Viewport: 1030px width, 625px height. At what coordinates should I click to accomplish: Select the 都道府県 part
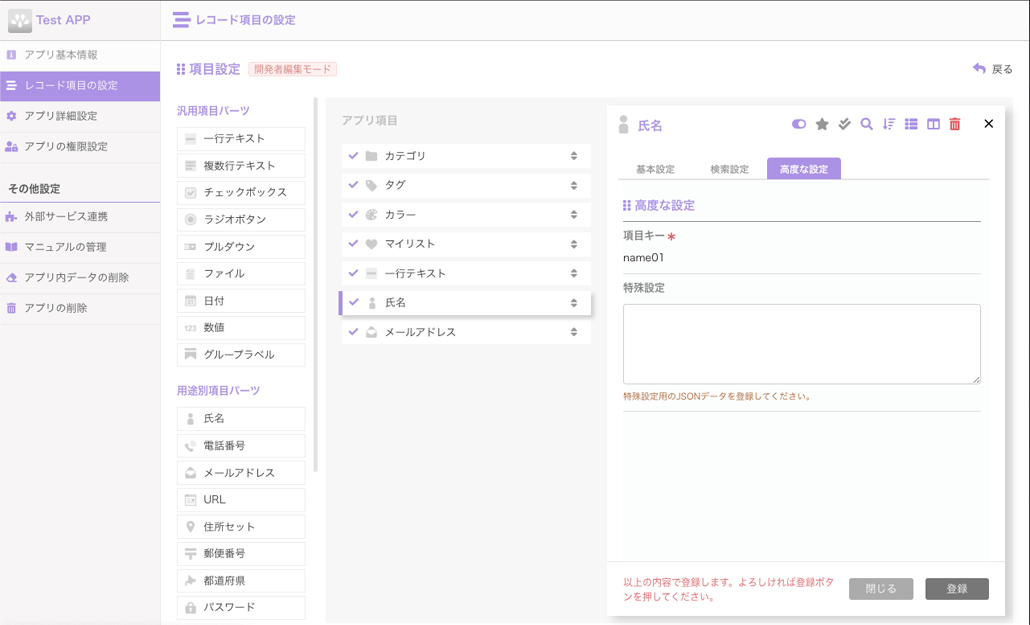click(241, 580)
